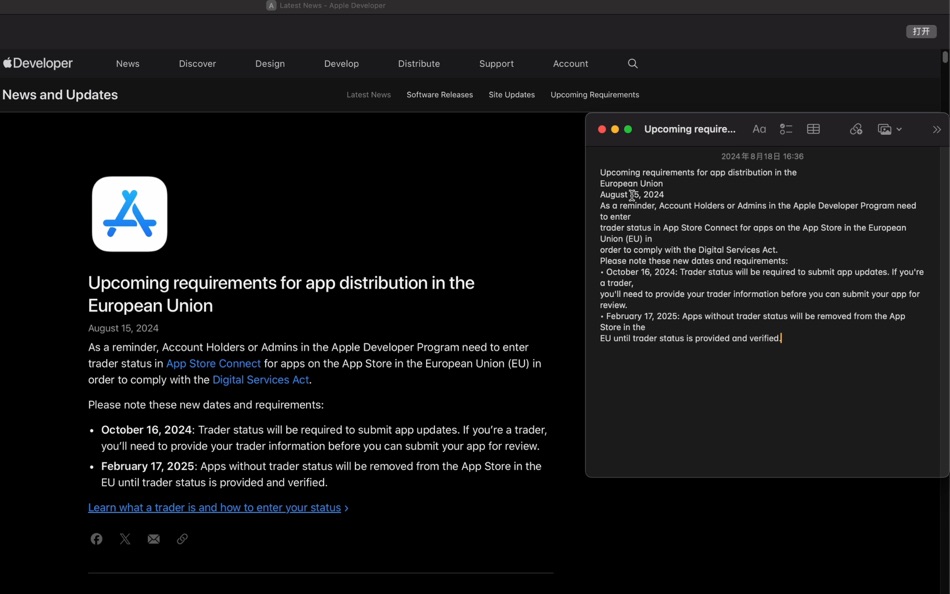Click Notes timestamp 2024年8月18日 16:36
This screenshot has width=950, height=594.
click(762, 156)
